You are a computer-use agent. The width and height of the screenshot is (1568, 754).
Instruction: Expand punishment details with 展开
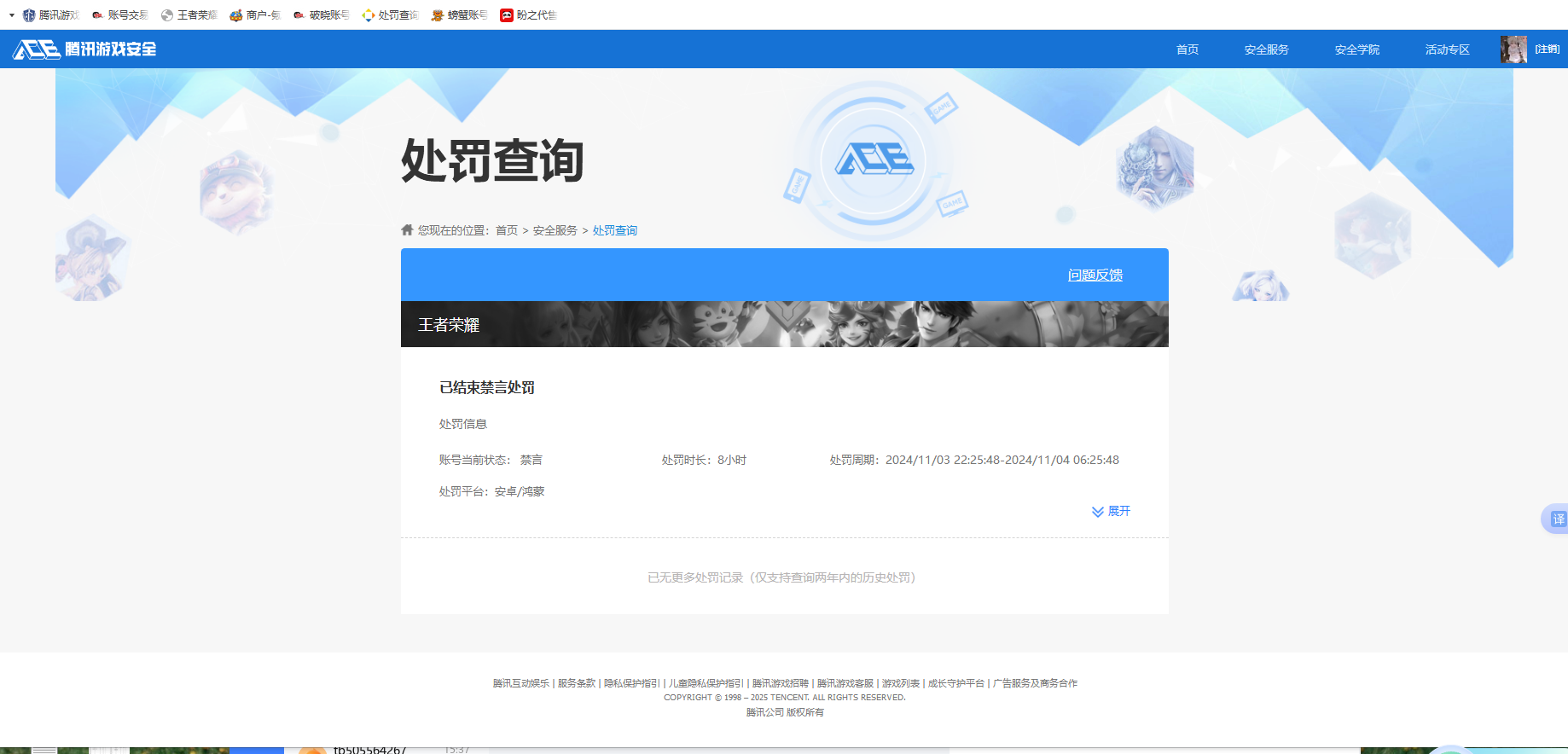coord(1111,511)
